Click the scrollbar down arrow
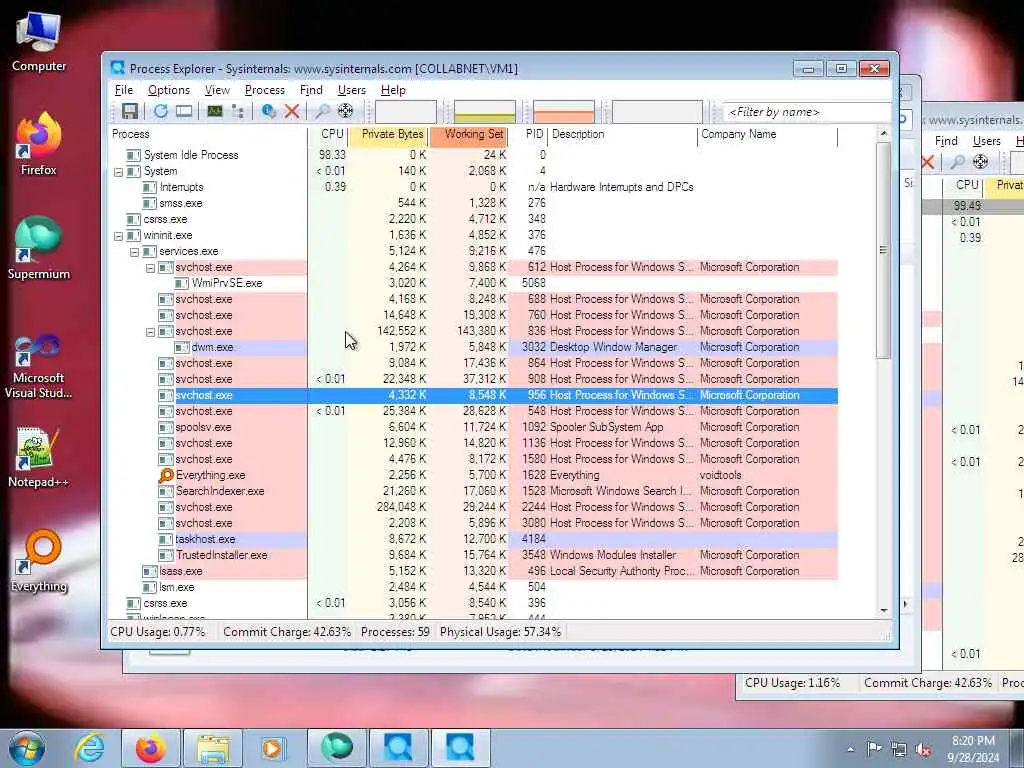Screen dimensions: 1024x768 pyautogui.click(x=884, y=611)
